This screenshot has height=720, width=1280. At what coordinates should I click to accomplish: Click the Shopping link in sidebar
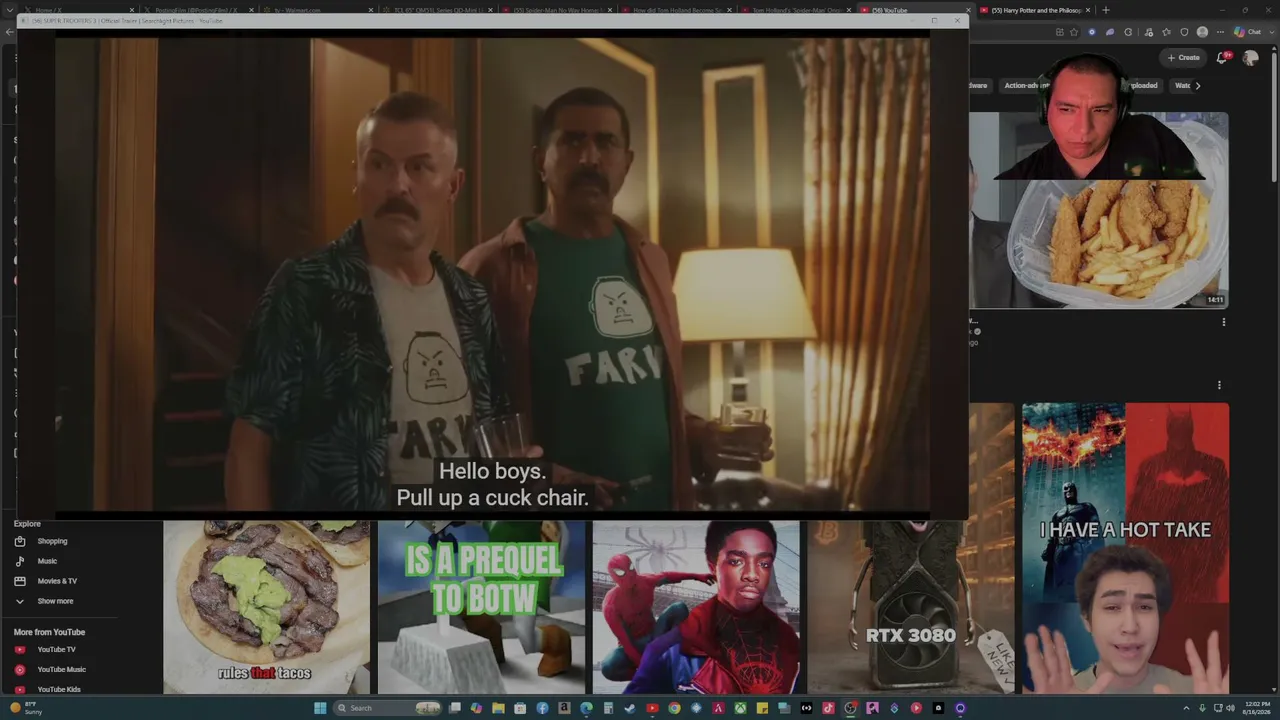[x=52, y=541]
